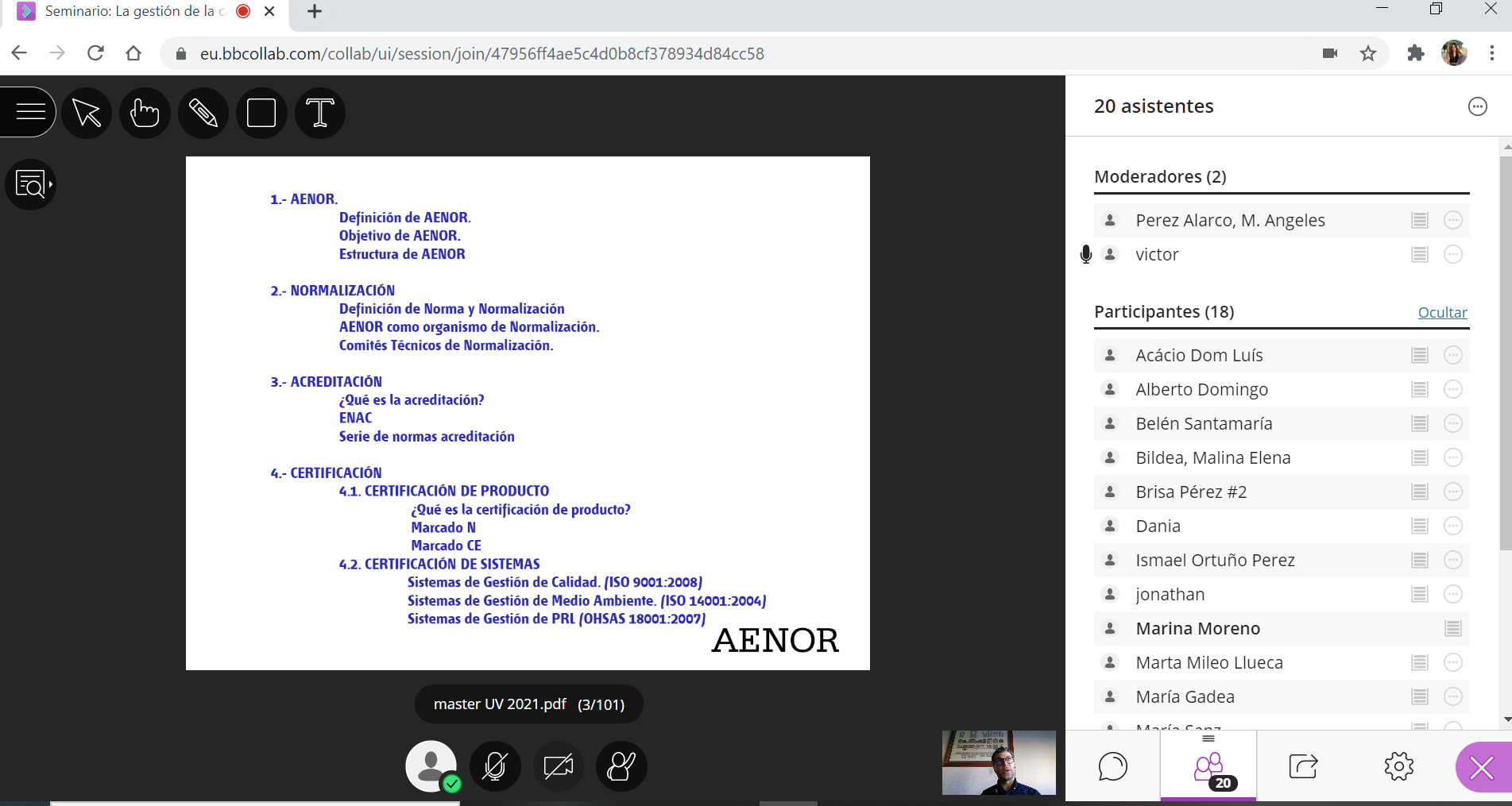Open my status and settings avatar
Image resolution: width=1512 pixels, height=806 pixels.
point(431,766)
